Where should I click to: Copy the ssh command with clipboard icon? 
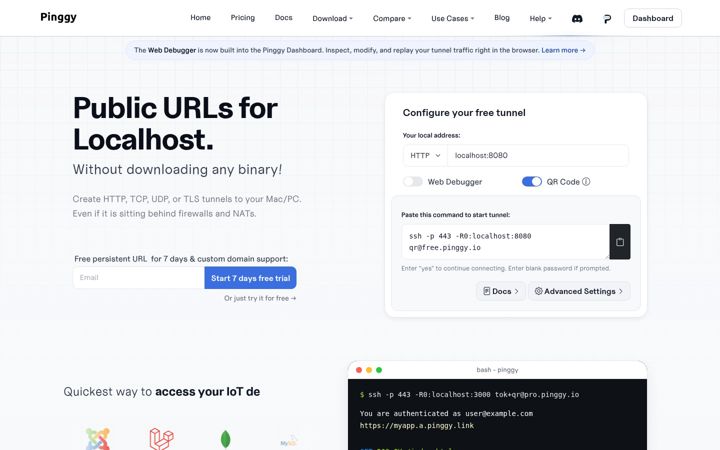point(620,242)
